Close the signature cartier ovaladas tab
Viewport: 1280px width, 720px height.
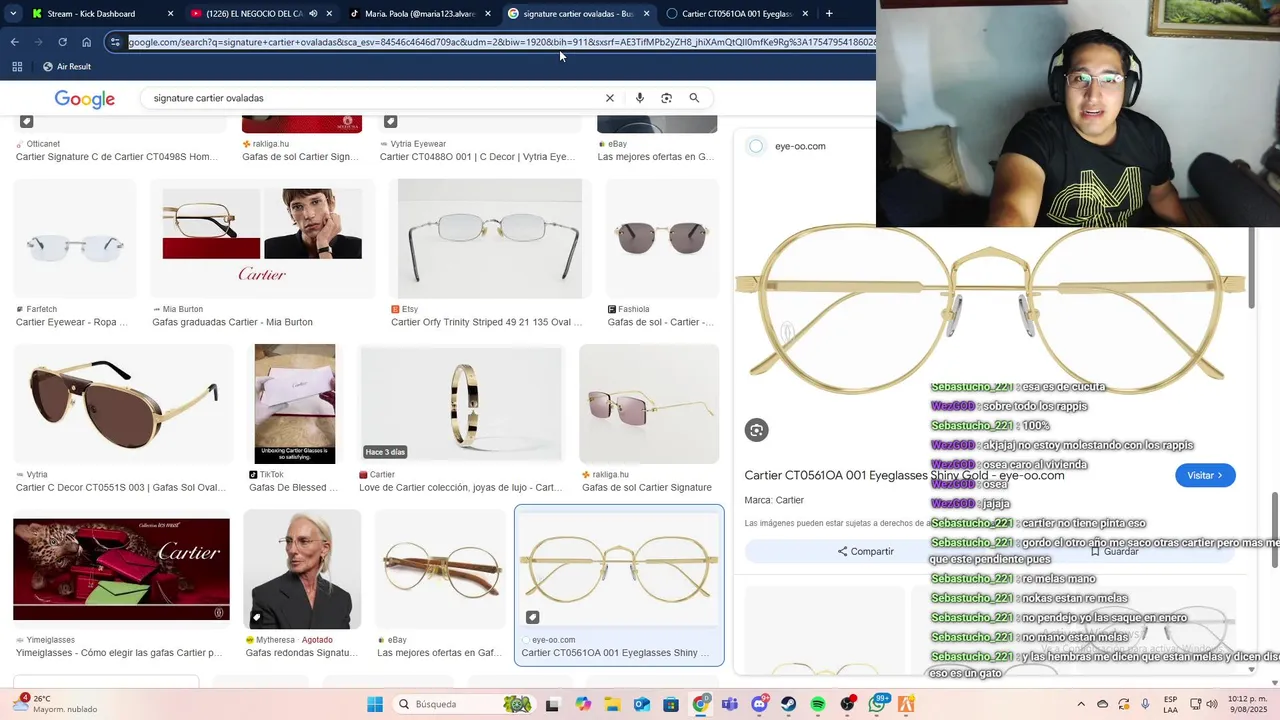pyautogui.click(x=647, y=14)
